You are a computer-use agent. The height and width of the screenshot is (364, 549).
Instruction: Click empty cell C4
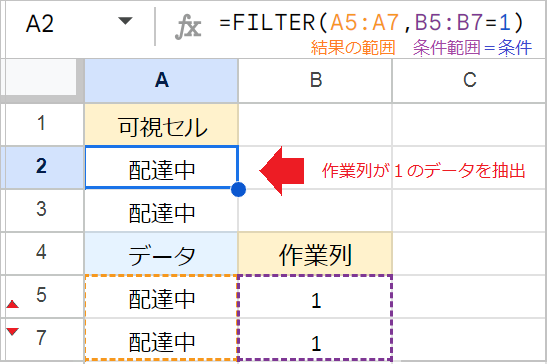click(x=470, y=253)
